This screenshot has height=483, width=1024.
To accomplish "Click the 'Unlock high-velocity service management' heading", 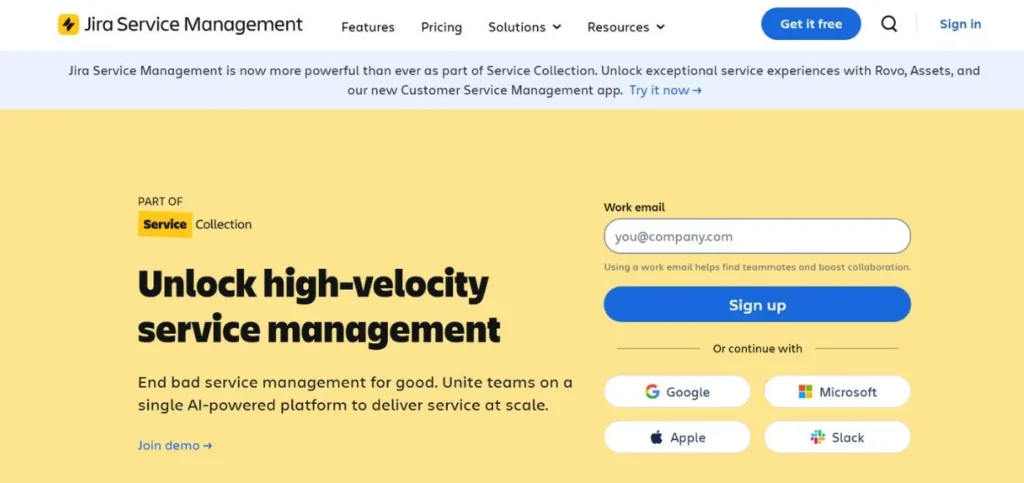I will [319, 306].
